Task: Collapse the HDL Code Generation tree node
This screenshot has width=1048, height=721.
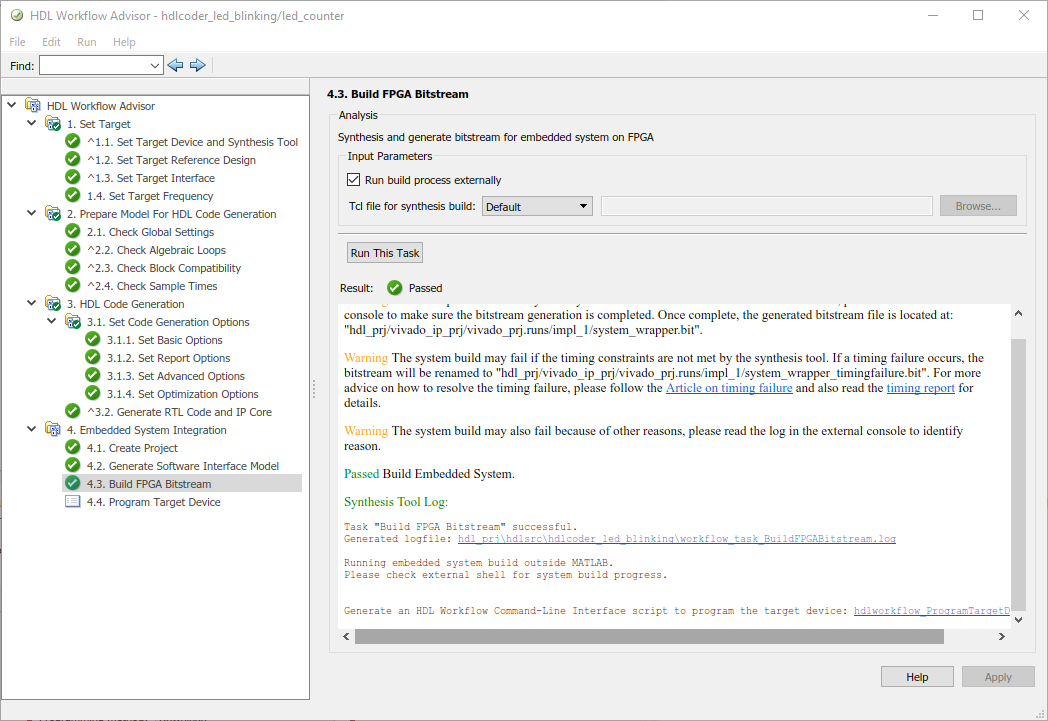Action: pos(32,304)
